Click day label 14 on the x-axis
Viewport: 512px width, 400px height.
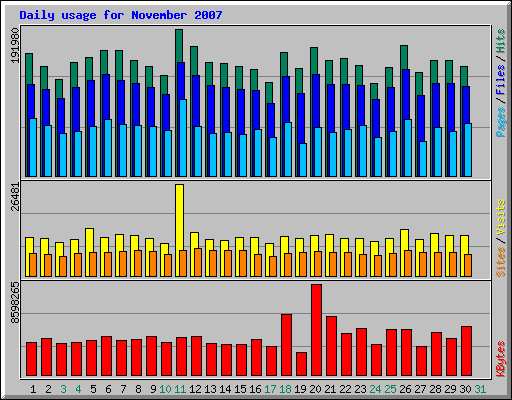(x=225, y=389)
